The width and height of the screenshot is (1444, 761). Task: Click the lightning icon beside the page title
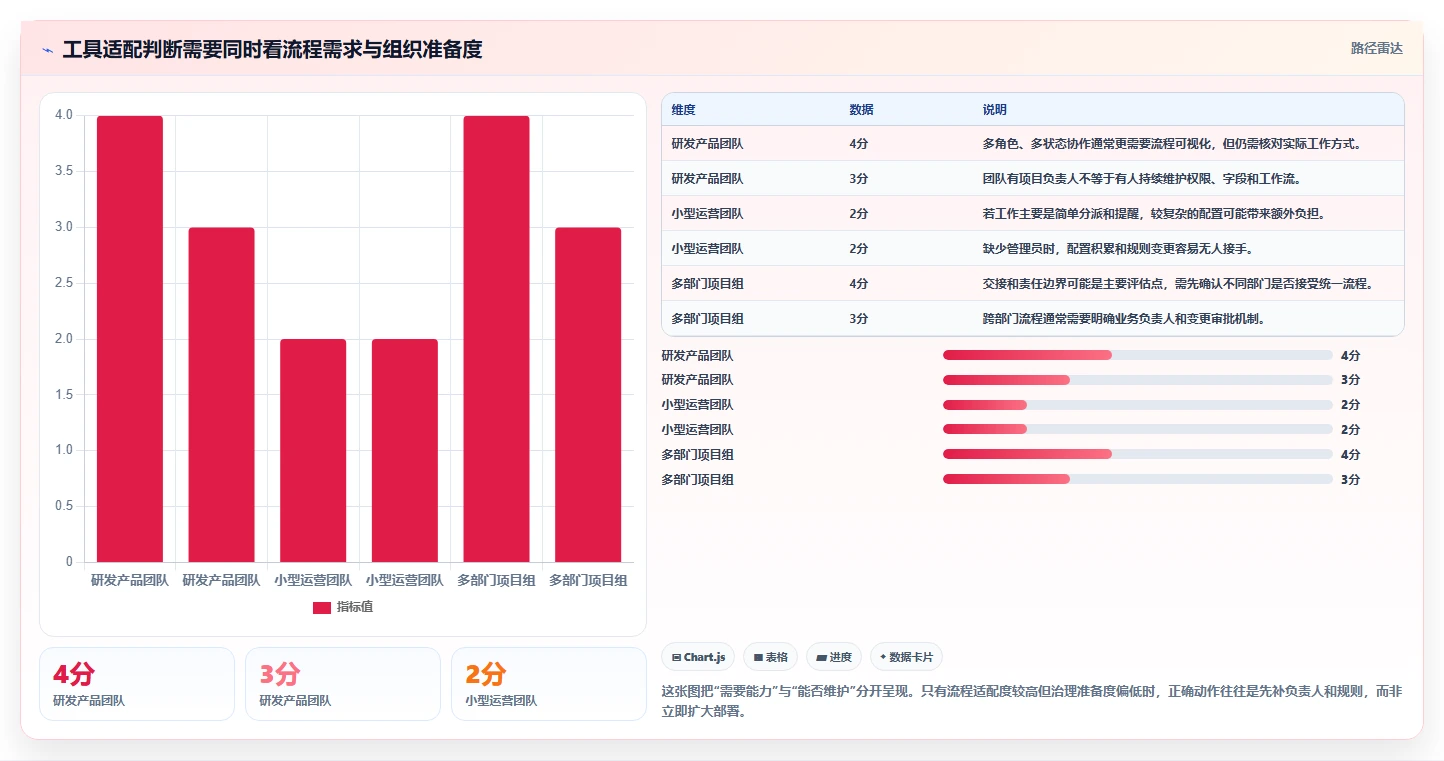pos(47,50)
